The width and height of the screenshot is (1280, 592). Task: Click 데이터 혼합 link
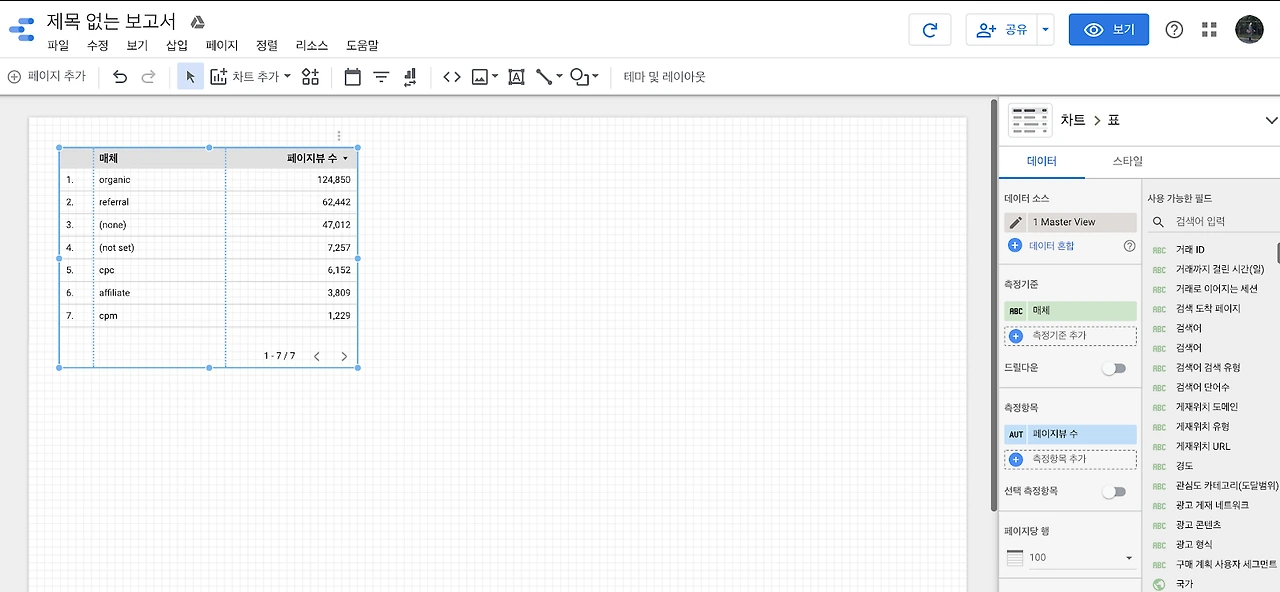pyautogui.click(x=1051, y=245)
